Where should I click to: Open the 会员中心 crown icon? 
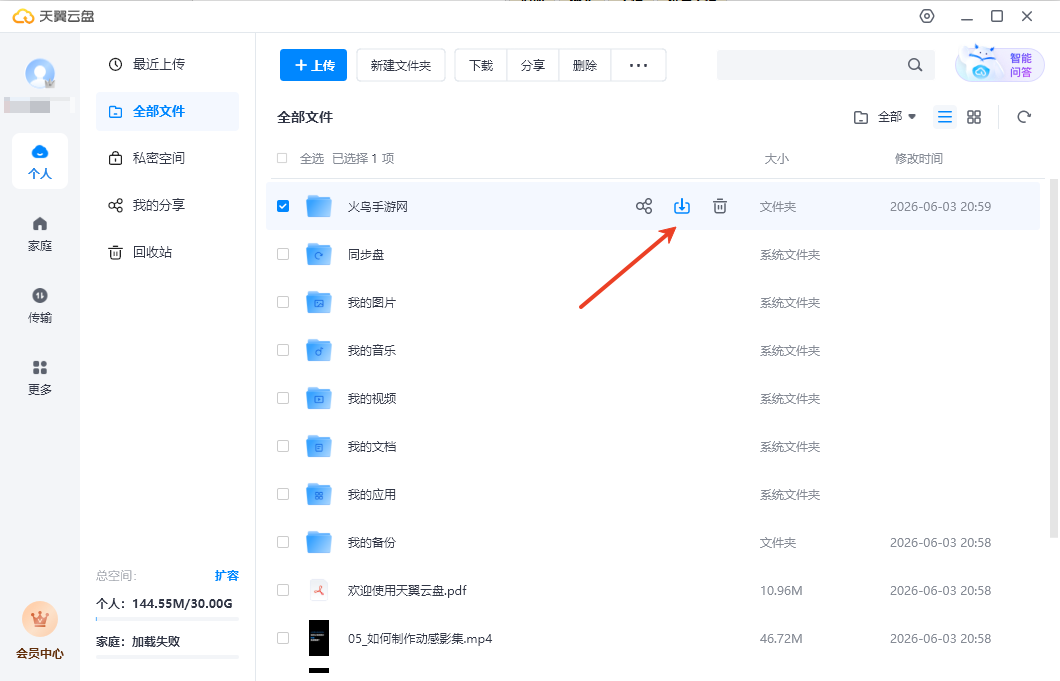[40, 619]
